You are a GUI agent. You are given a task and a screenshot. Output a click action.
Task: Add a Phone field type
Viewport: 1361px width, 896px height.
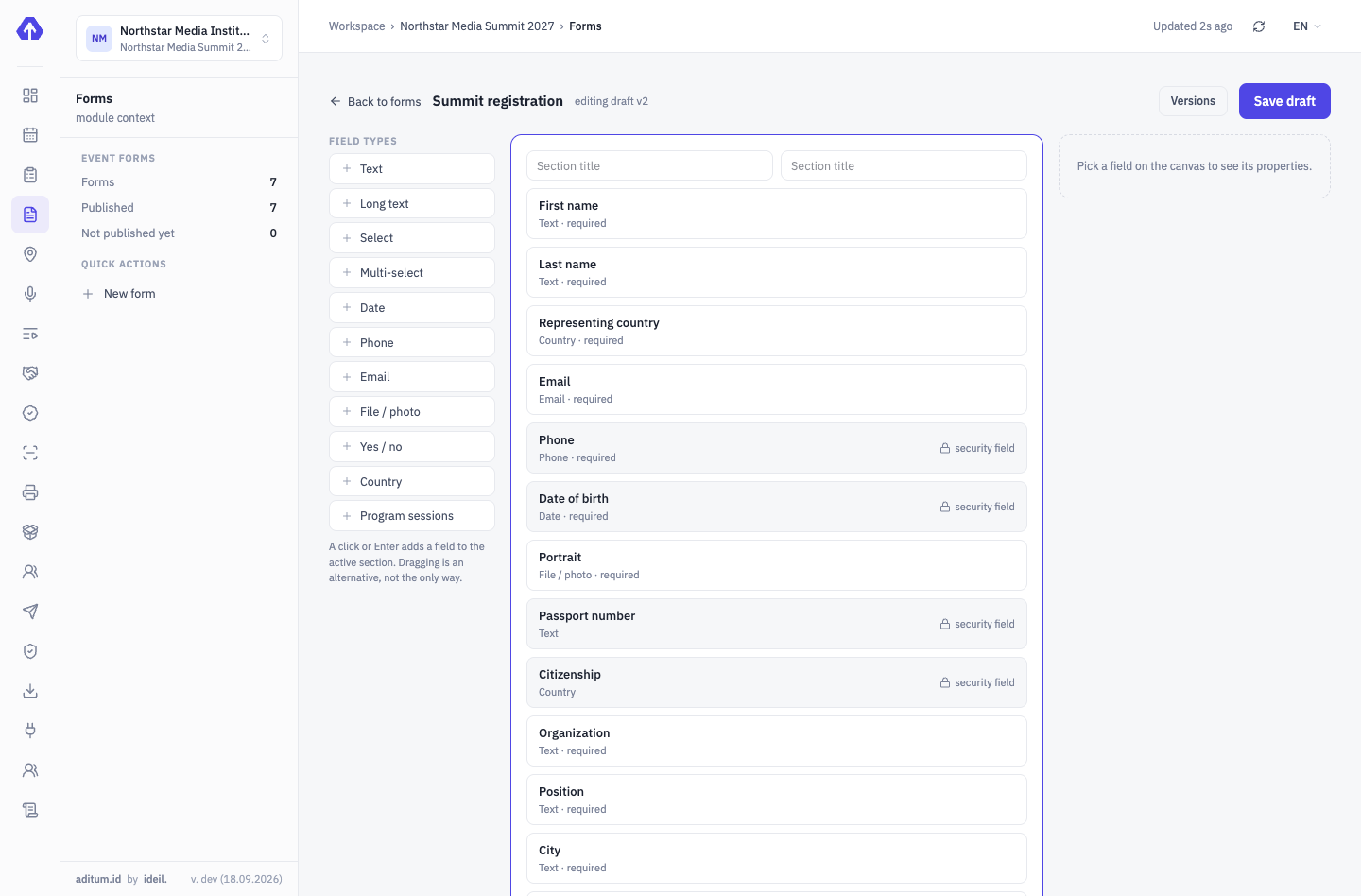click(412, 343)
